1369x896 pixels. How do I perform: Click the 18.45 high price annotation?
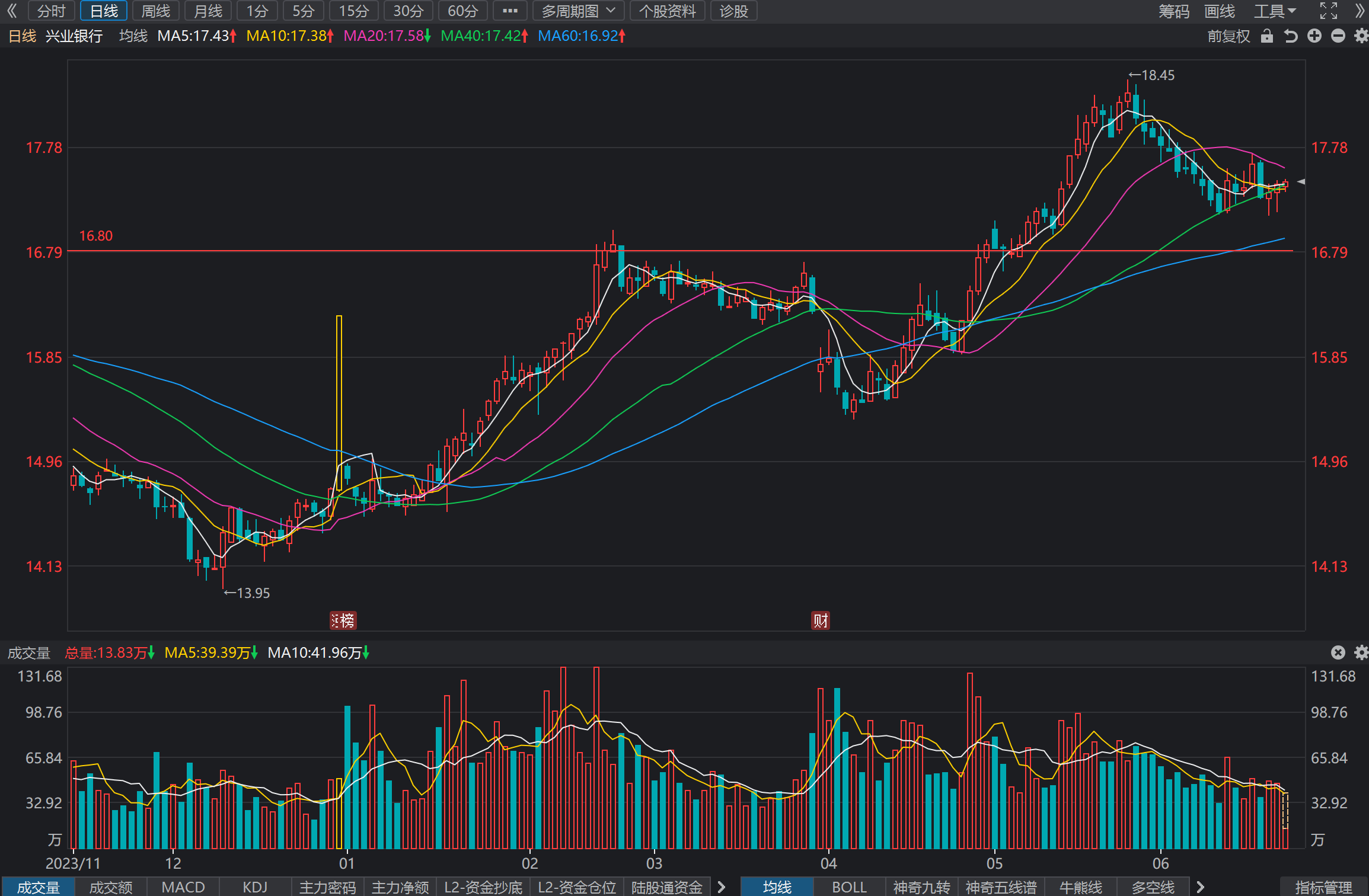(1151, 75)
